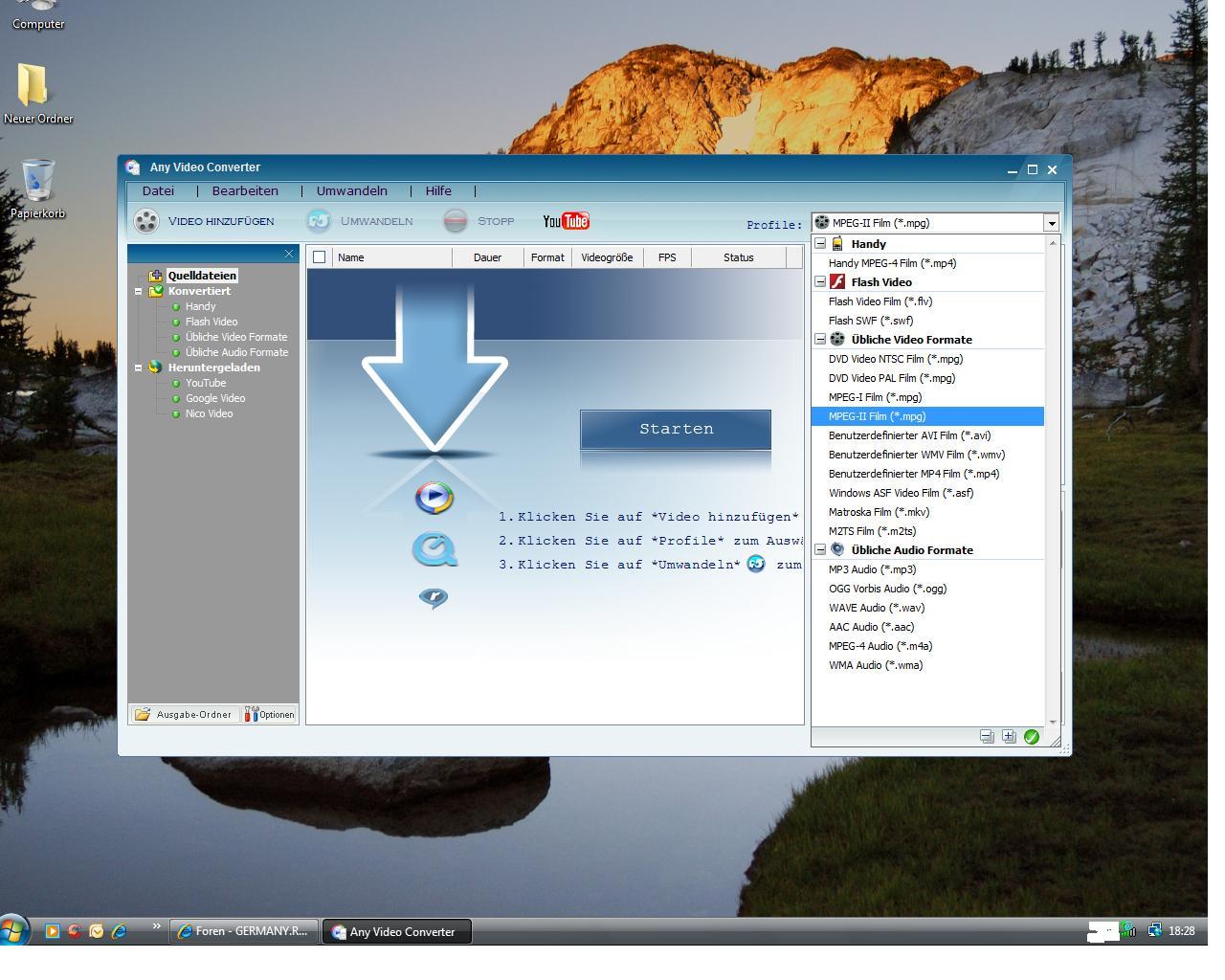
Task: Open Optionen settings button
Action: click(x=270, y=714)
